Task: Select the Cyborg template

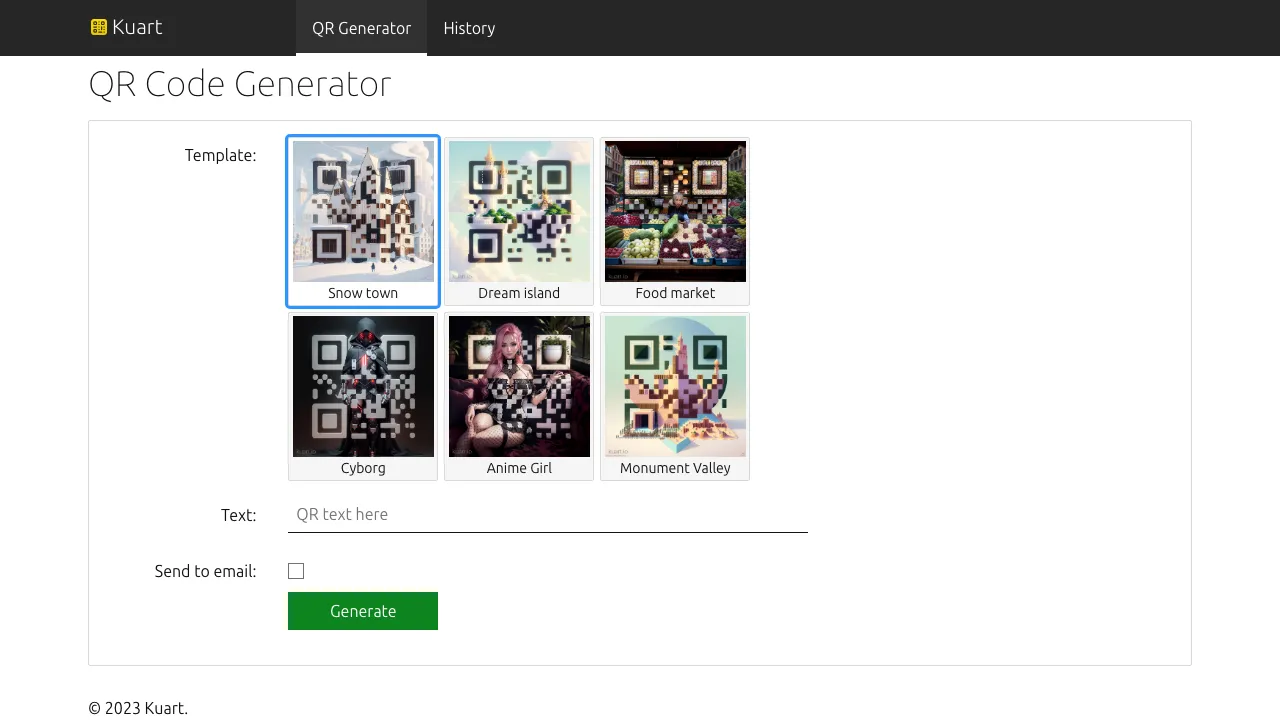Action: click(x=363, y=396)
